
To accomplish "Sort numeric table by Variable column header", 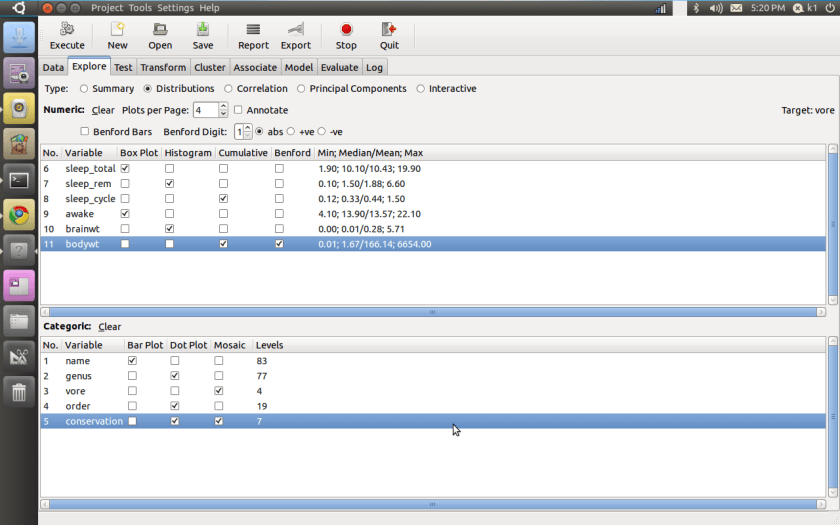I will coord(84,153).
